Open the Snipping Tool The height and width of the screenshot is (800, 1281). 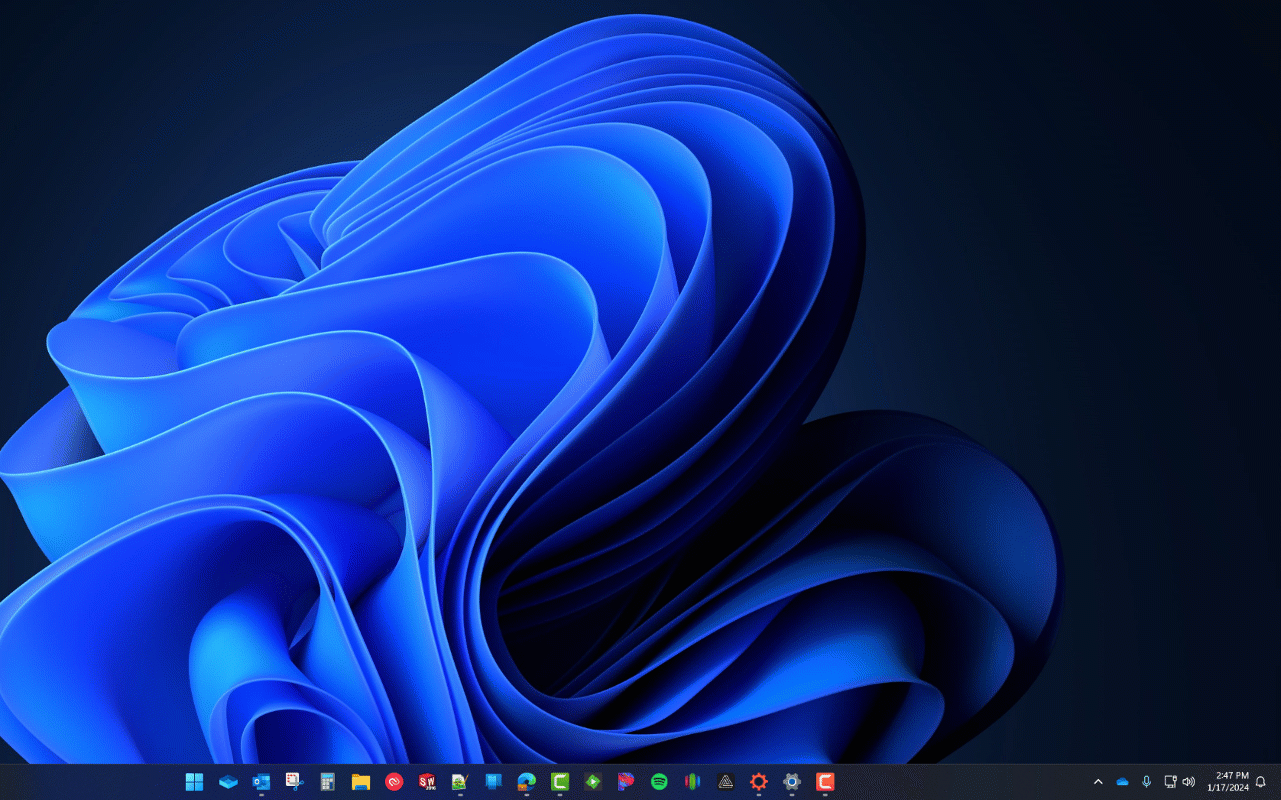coord(294,782)
